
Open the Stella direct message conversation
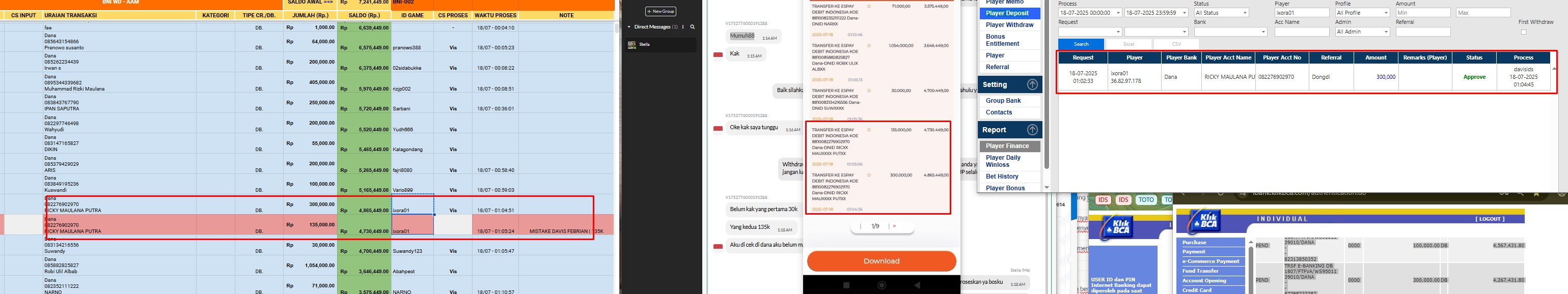click(x=661, y=44)
